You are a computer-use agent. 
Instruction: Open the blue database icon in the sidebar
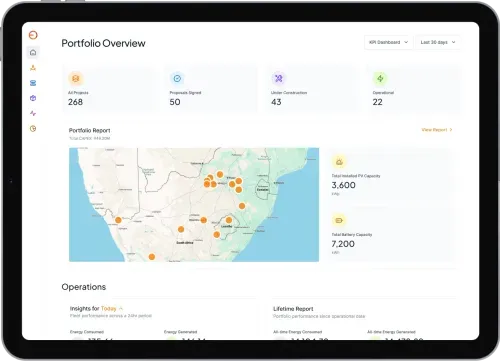[x=33, y=83]
